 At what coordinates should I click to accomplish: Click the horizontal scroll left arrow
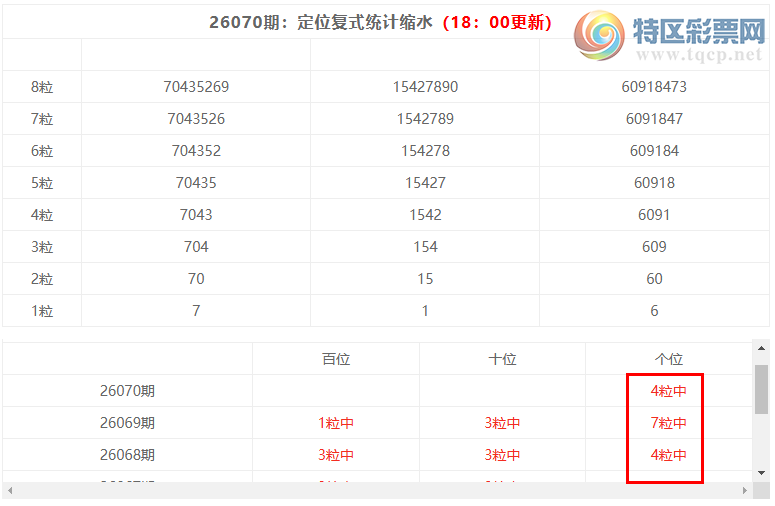point(9,491)
